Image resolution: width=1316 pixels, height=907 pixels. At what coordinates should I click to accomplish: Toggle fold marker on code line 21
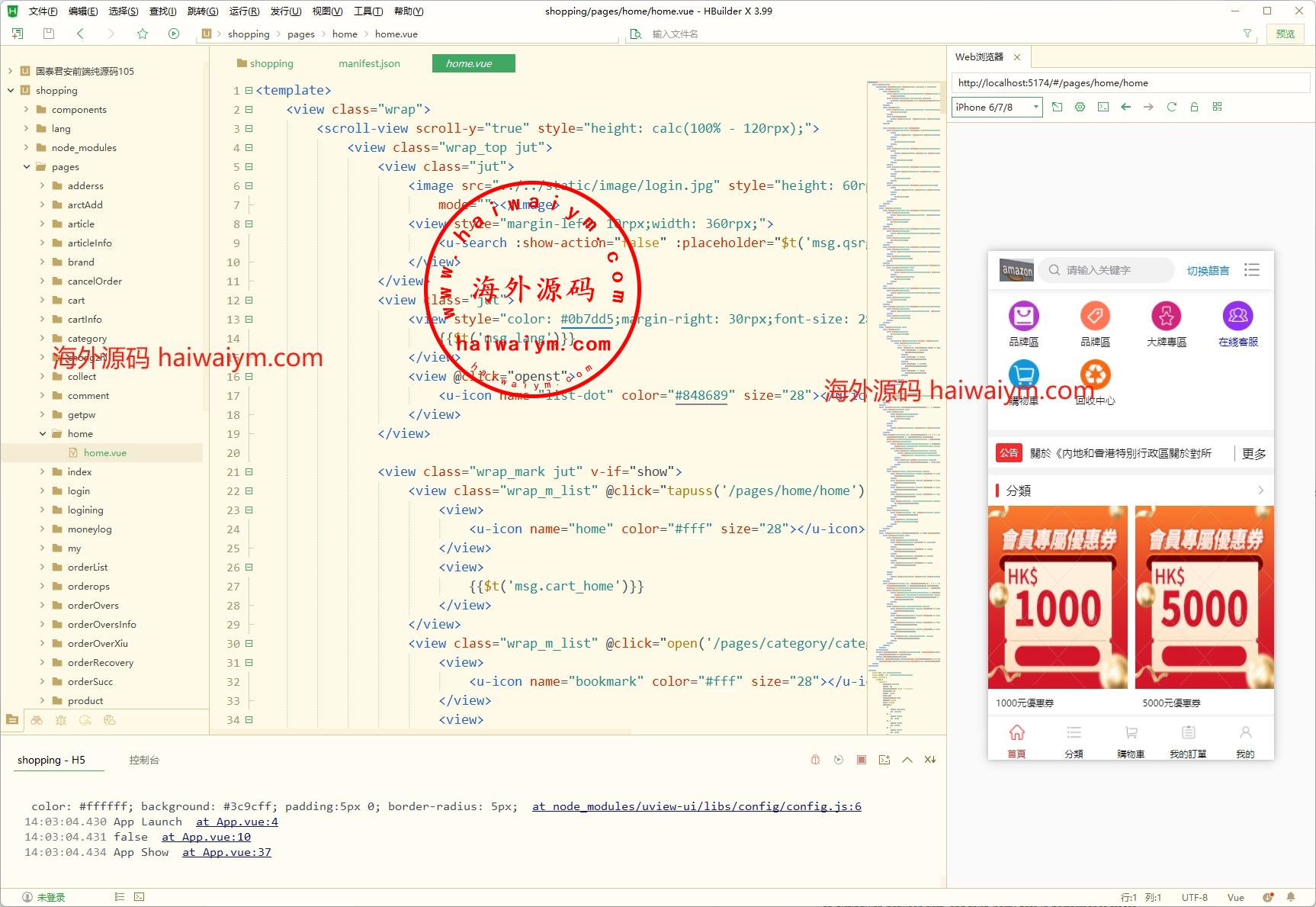click(x=249, y=472)
